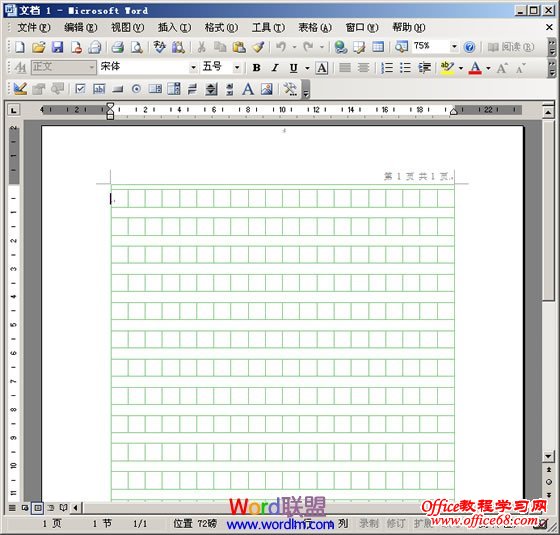Apply underline formatting
The height and width of the screenshot is (535, 560).
294,68
